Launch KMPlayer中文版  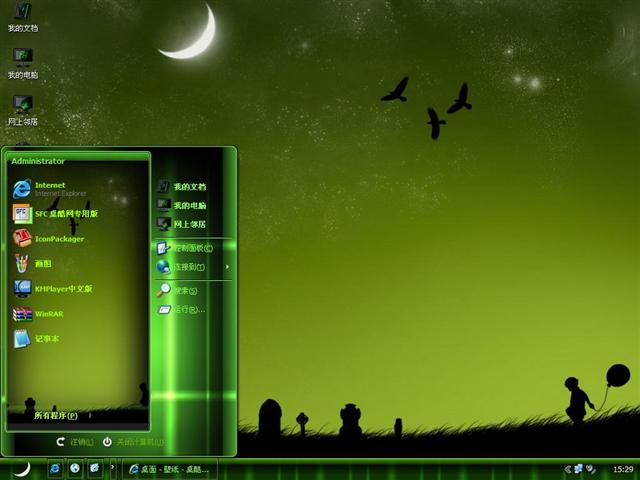pos(53,289)
